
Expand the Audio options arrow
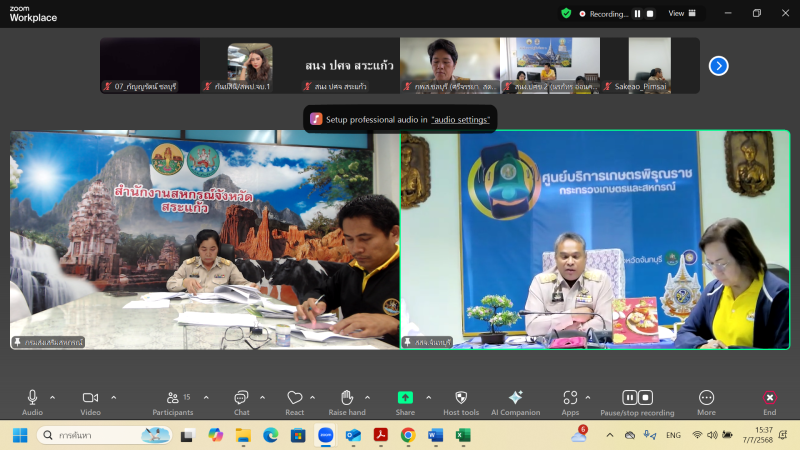point(53,397)
